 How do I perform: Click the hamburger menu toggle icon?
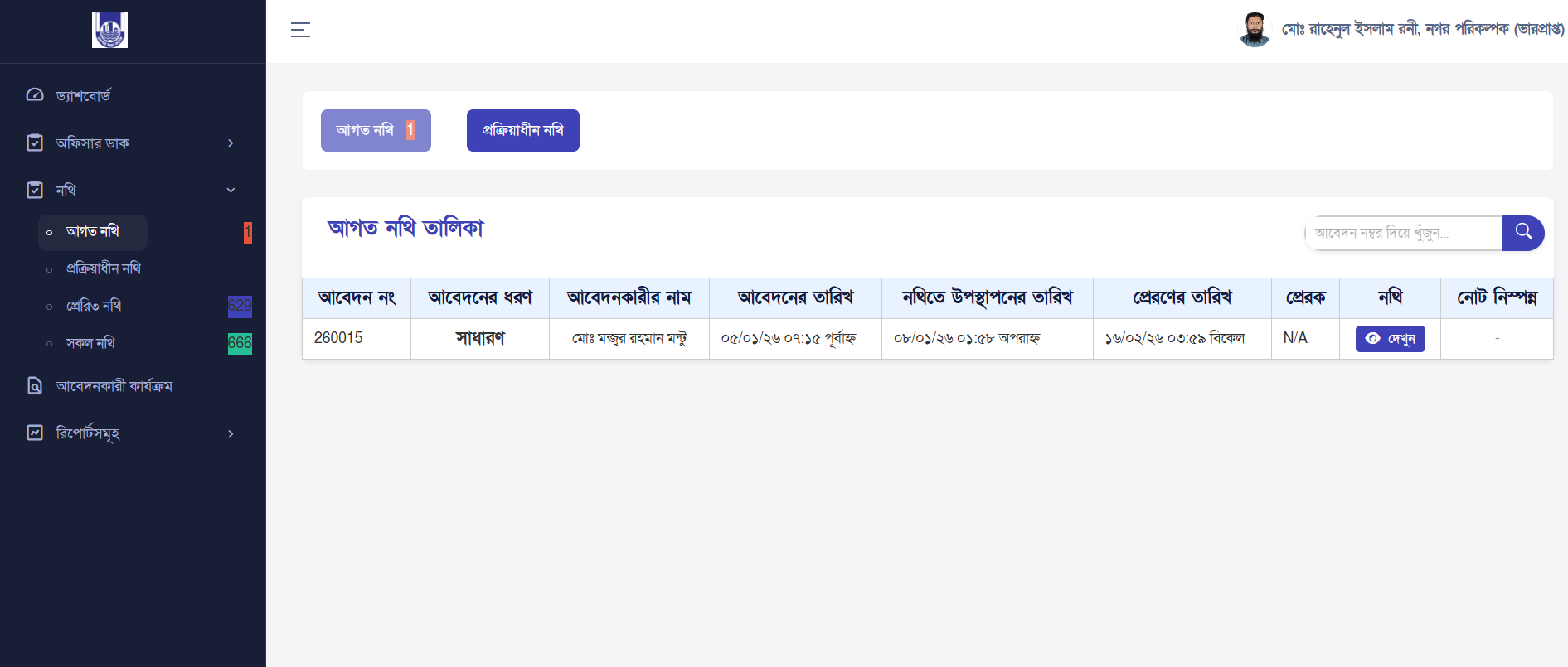[x=300, y=31]
